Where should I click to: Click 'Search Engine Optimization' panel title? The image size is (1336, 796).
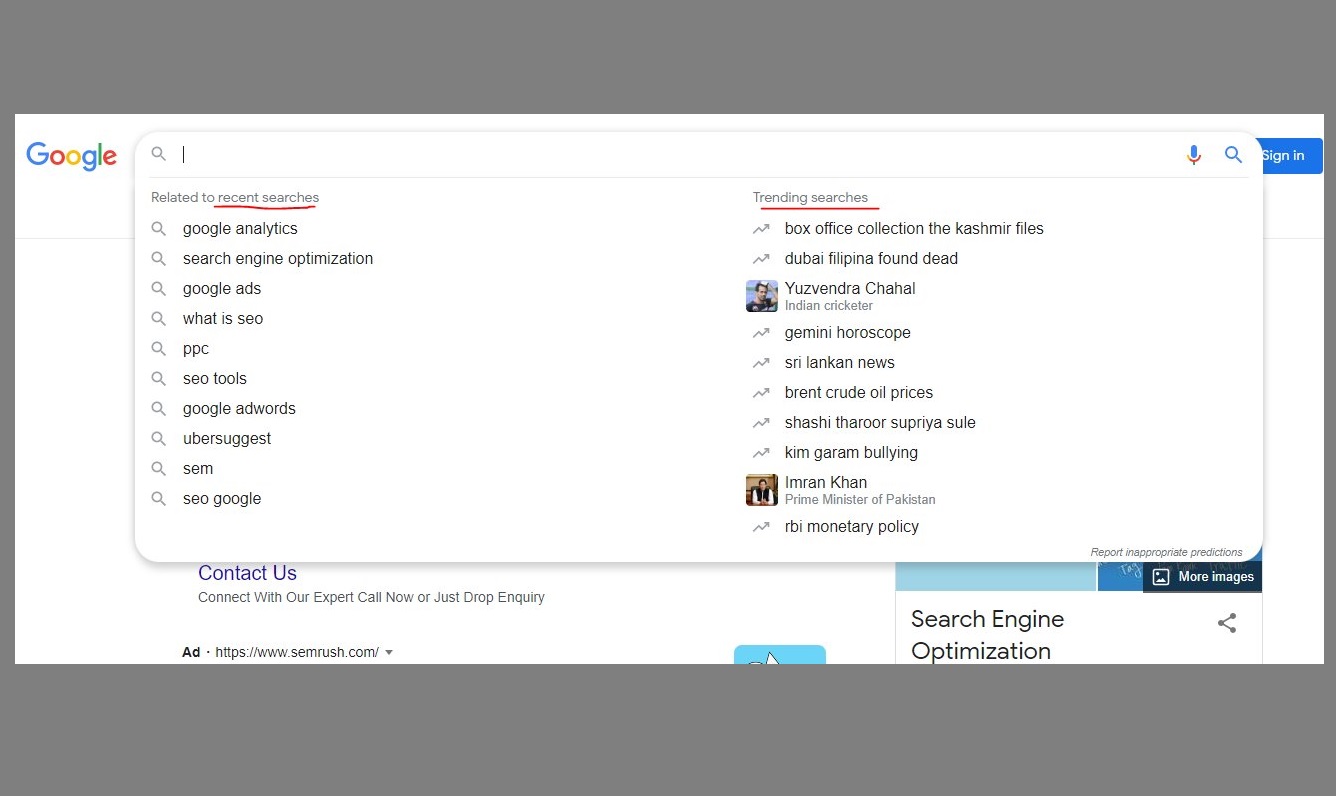pos(987,635)
